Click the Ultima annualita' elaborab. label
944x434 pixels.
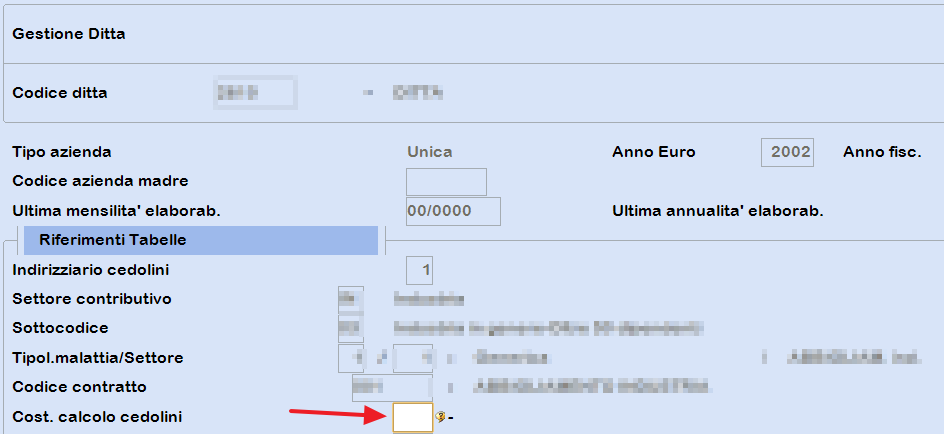point(718,211)
